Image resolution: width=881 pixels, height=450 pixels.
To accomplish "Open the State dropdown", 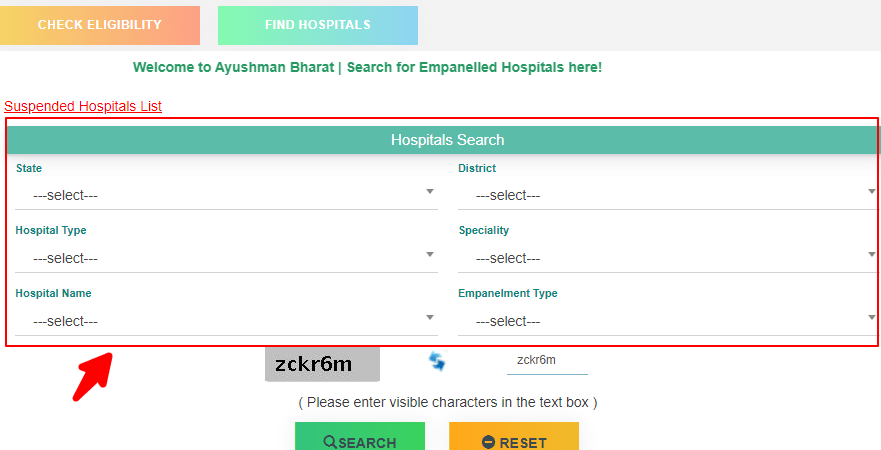I will point(226,195).
